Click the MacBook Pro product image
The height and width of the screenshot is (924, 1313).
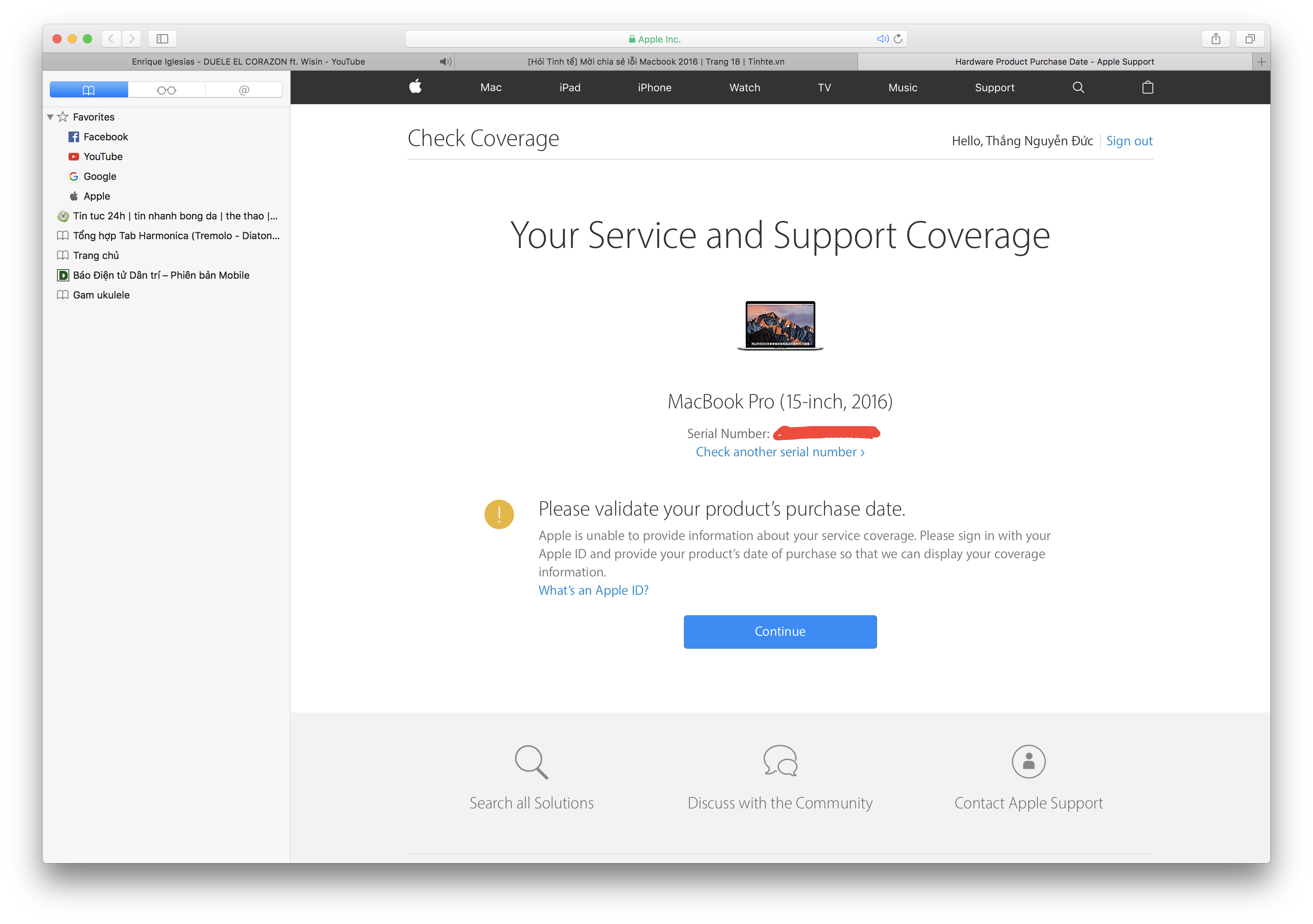pos(780,325)
